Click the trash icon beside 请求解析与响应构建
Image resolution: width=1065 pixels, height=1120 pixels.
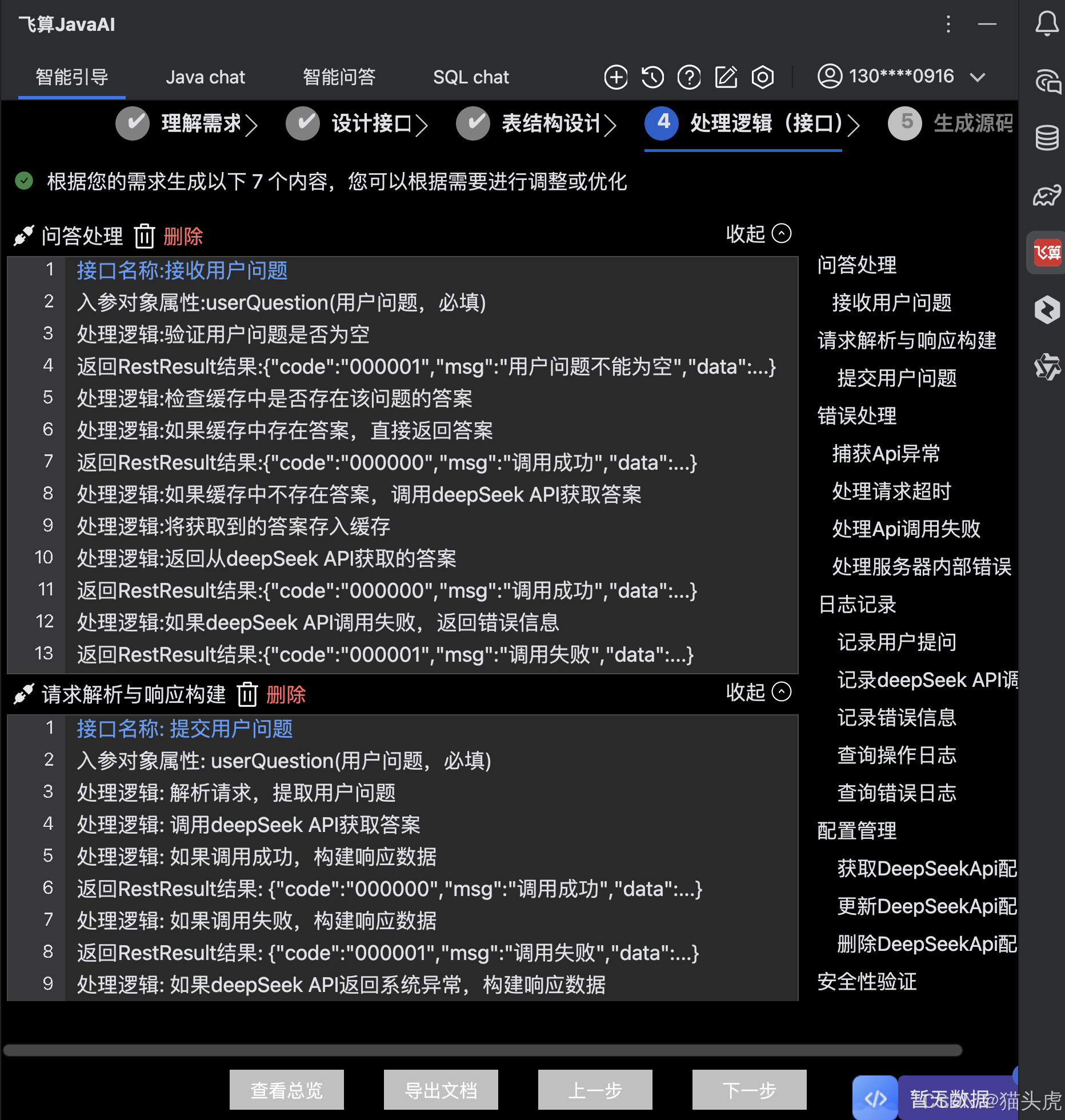(x=247, y=694)
